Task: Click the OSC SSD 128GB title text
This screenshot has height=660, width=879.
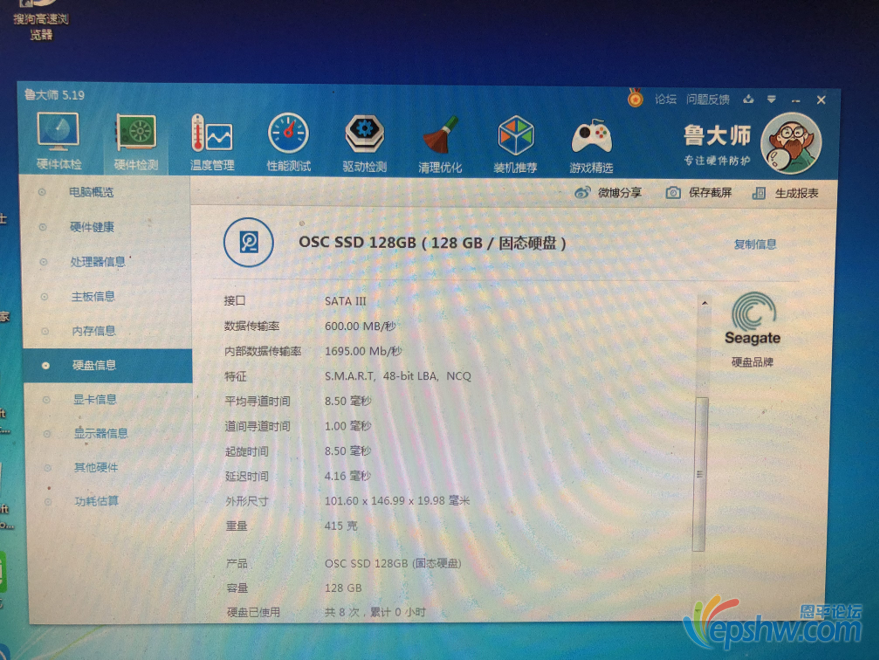Action: pos(432,242)
